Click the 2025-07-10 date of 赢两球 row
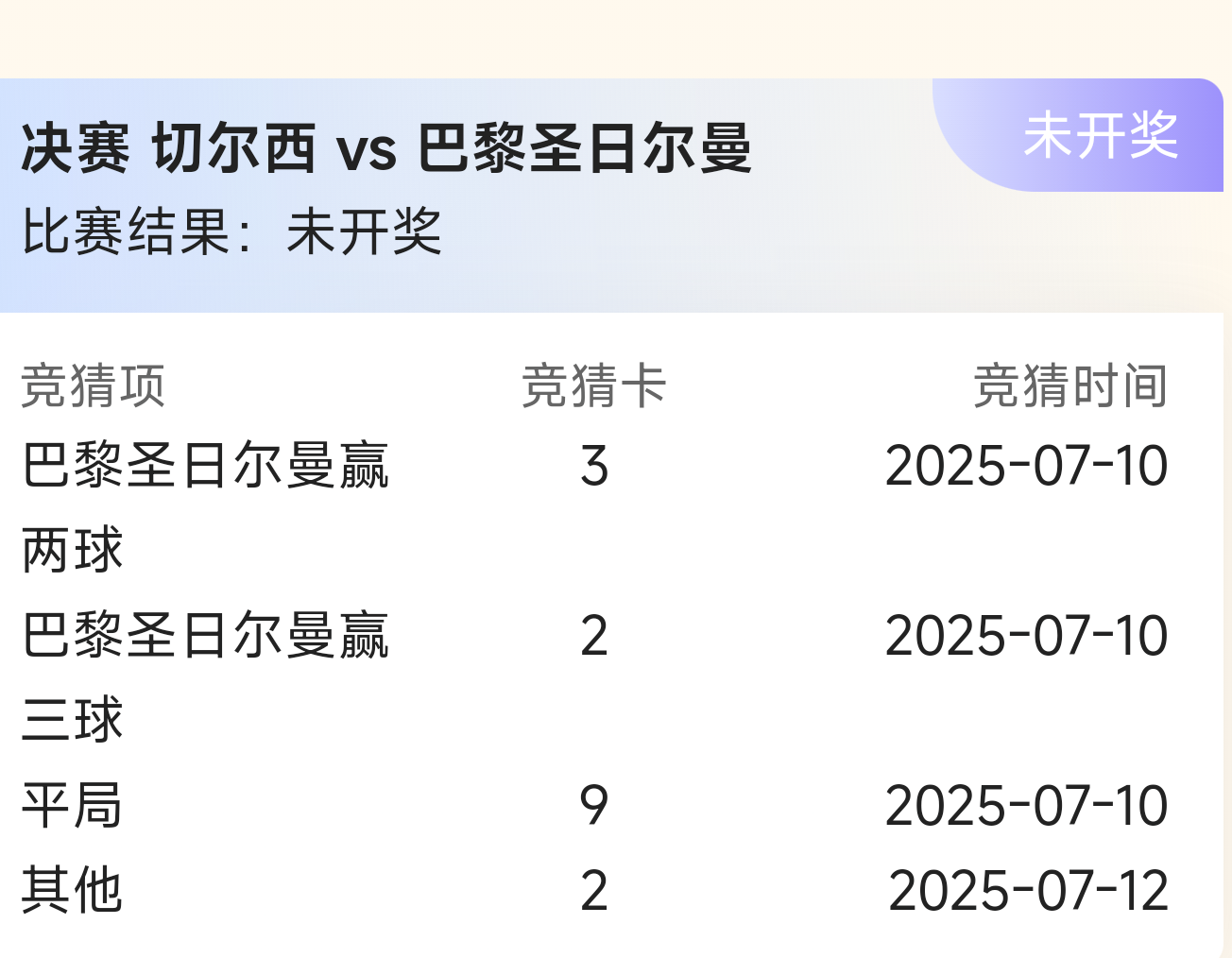The image size is (1232, 958). pyautogui.click(x=1027, y=466)
